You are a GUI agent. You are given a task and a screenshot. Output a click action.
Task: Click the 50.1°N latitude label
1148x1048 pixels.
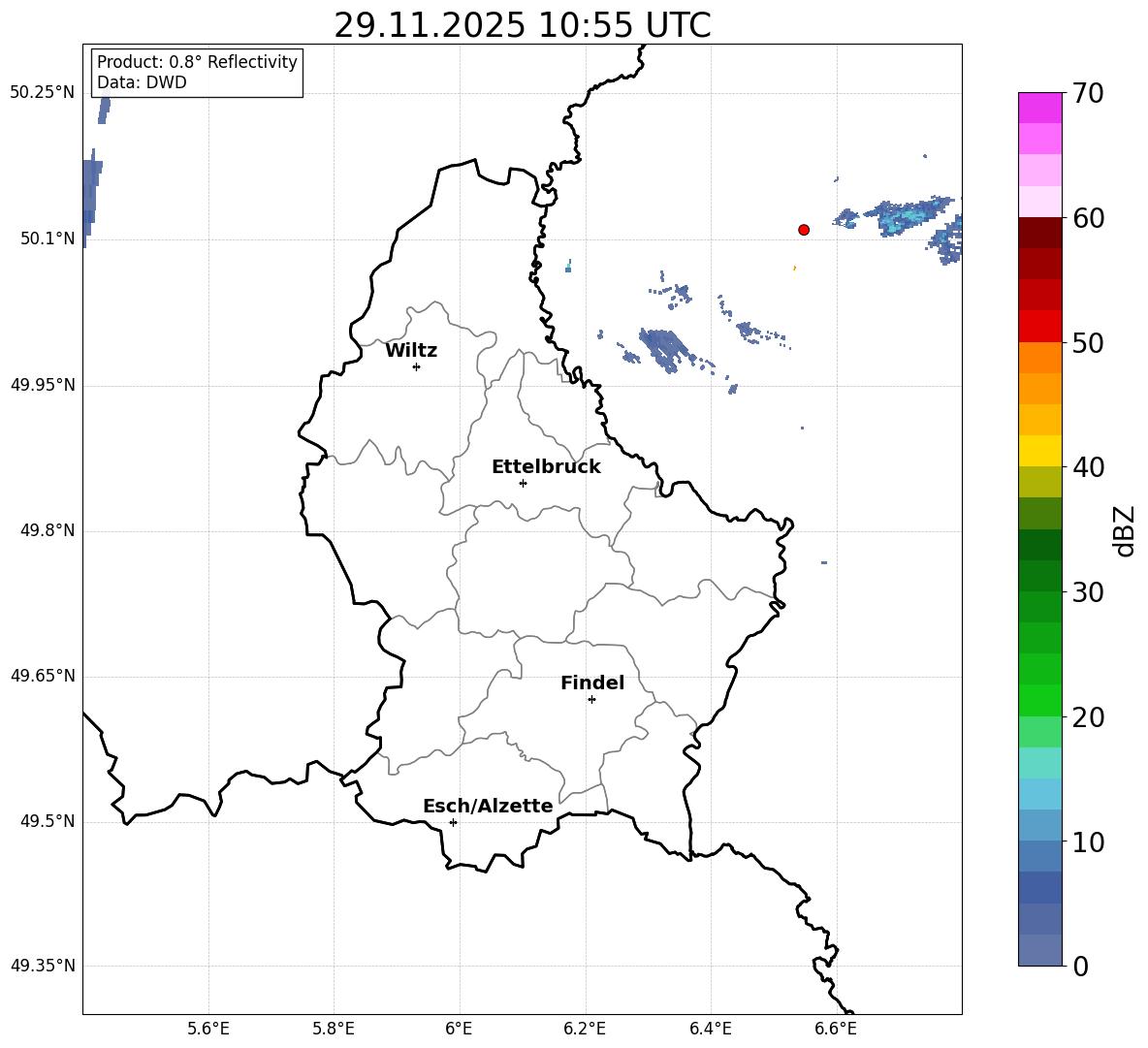pyautogui.click(x=47, y=238)
